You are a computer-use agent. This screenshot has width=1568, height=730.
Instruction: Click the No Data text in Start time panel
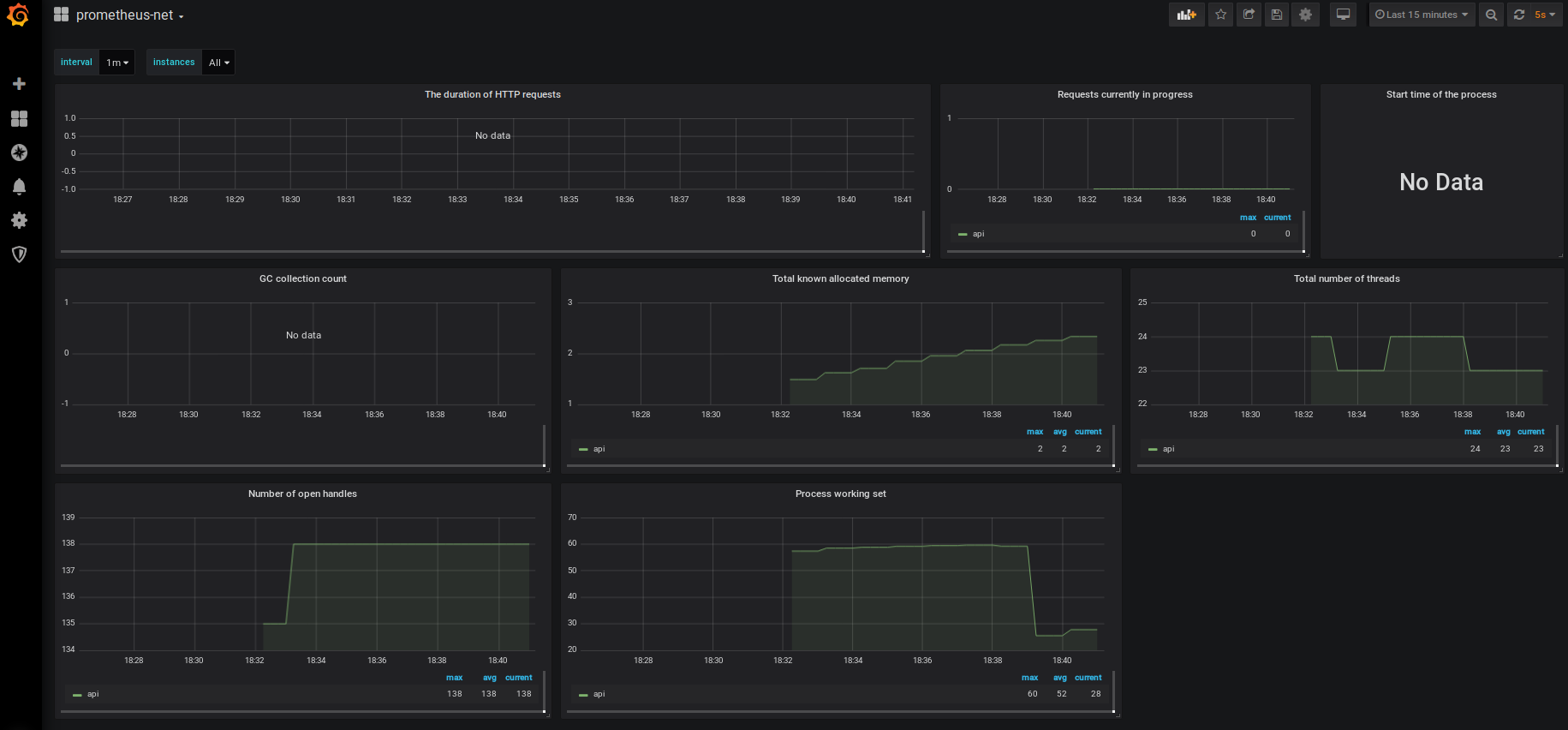coord(1440,182)
